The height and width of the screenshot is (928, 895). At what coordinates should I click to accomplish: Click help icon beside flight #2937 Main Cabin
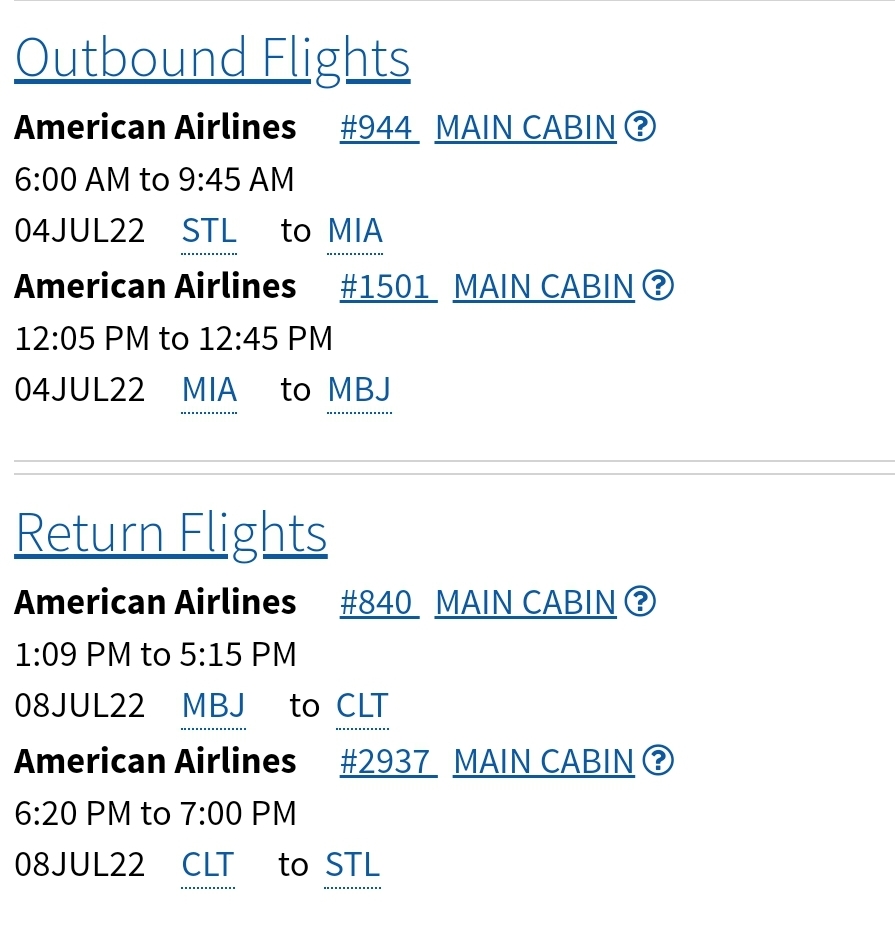pos(658,761)
